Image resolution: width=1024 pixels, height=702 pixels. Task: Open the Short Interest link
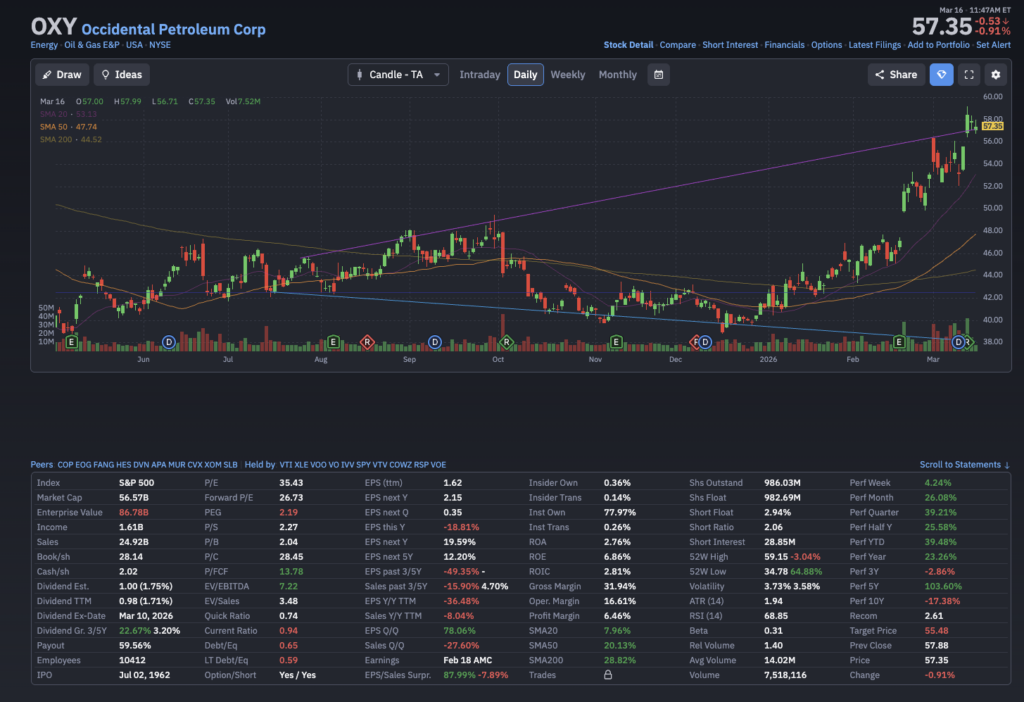click(x=729, y=45)
